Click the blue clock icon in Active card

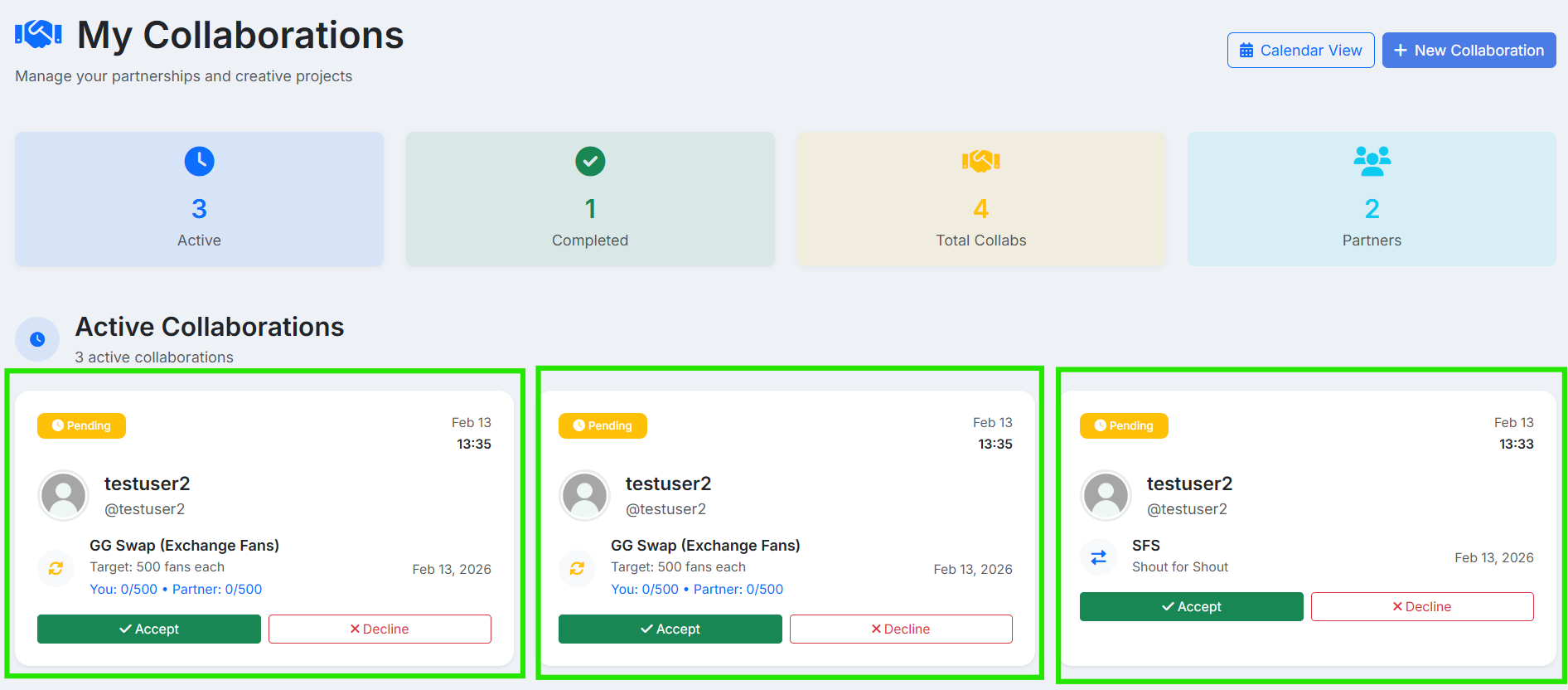pos(199,161)
